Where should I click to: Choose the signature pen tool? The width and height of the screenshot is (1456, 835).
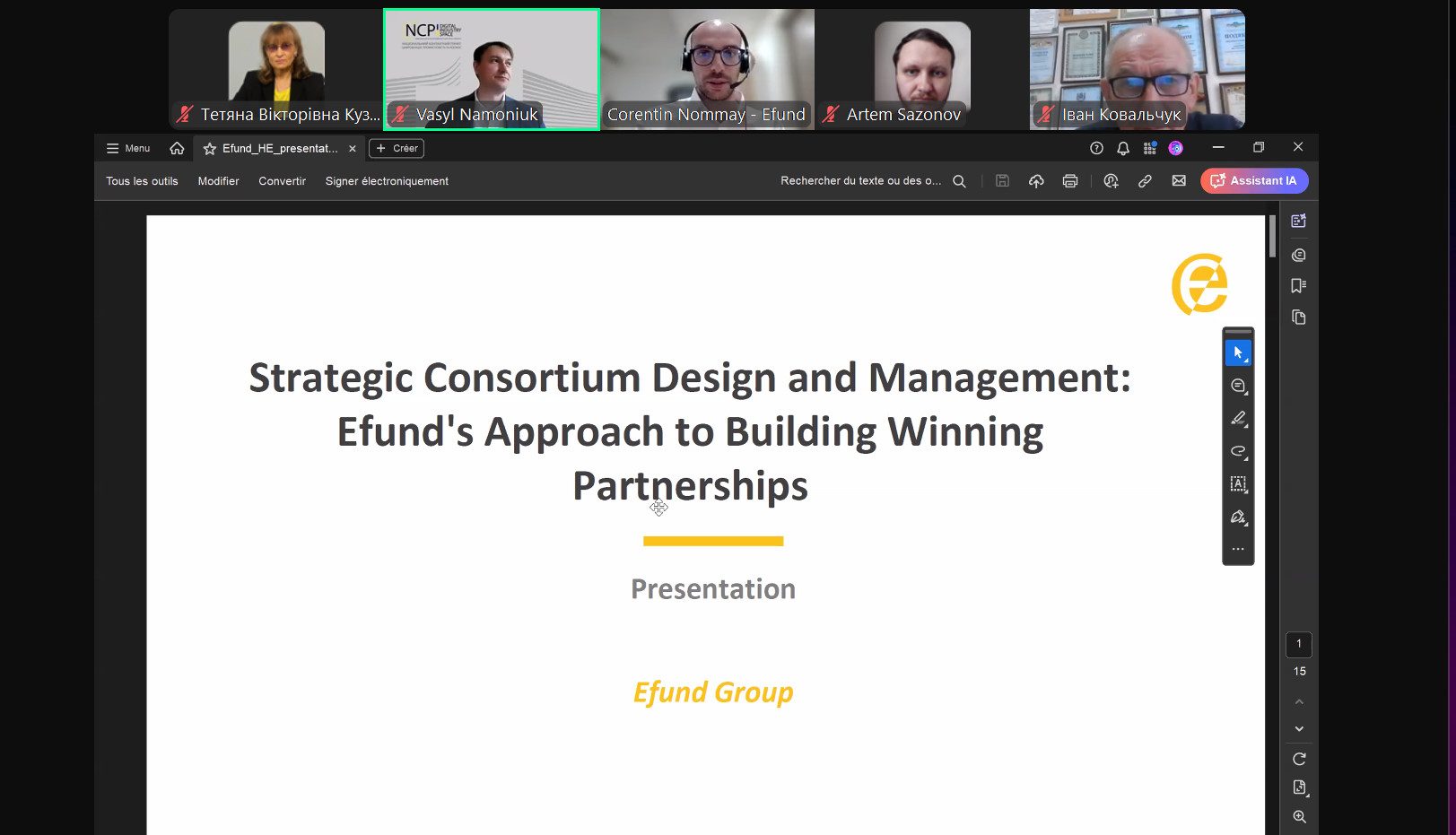(1238, 518)
